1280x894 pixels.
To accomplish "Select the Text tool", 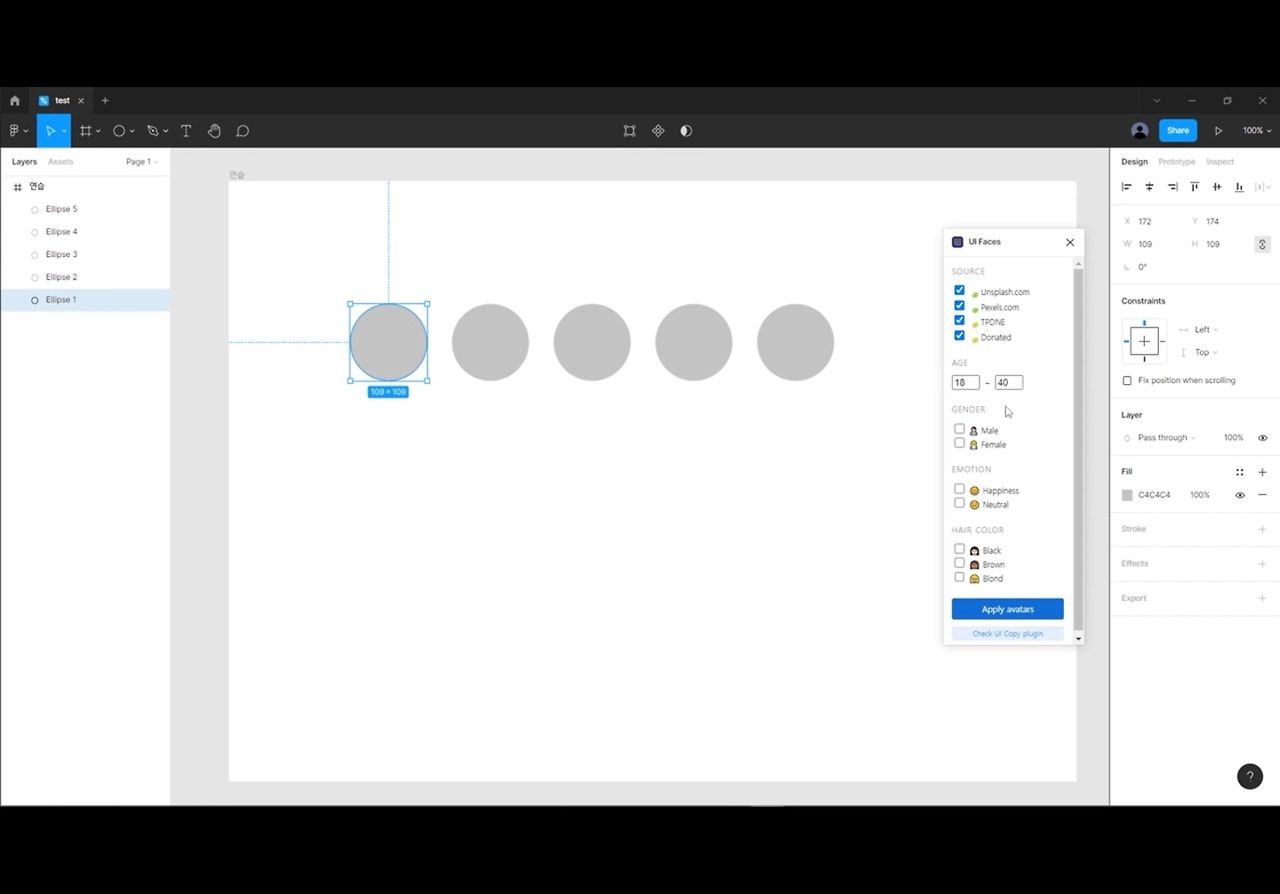I will coord(186,131).
